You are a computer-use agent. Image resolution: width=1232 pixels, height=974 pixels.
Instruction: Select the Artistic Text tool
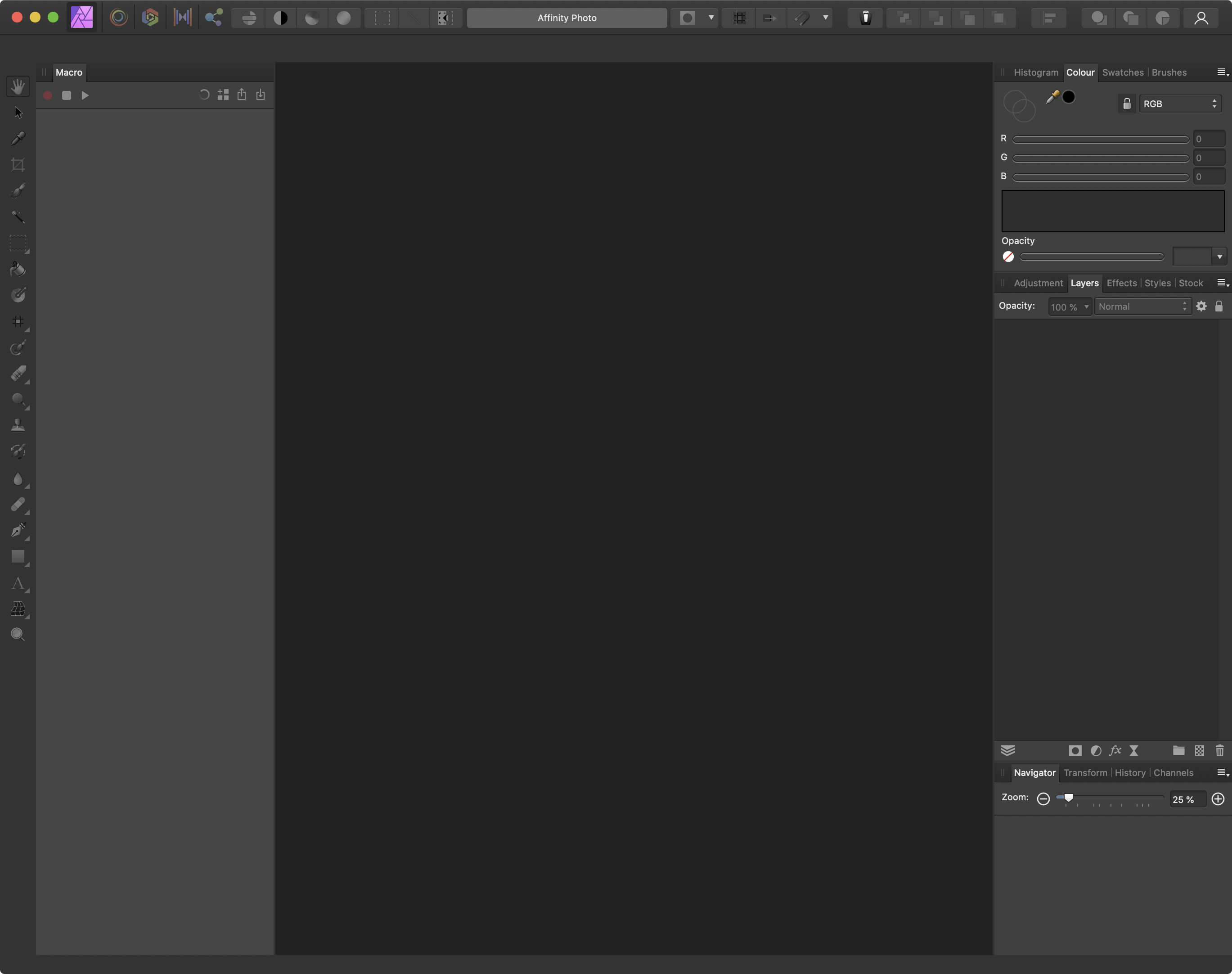[x=18, y=583]
